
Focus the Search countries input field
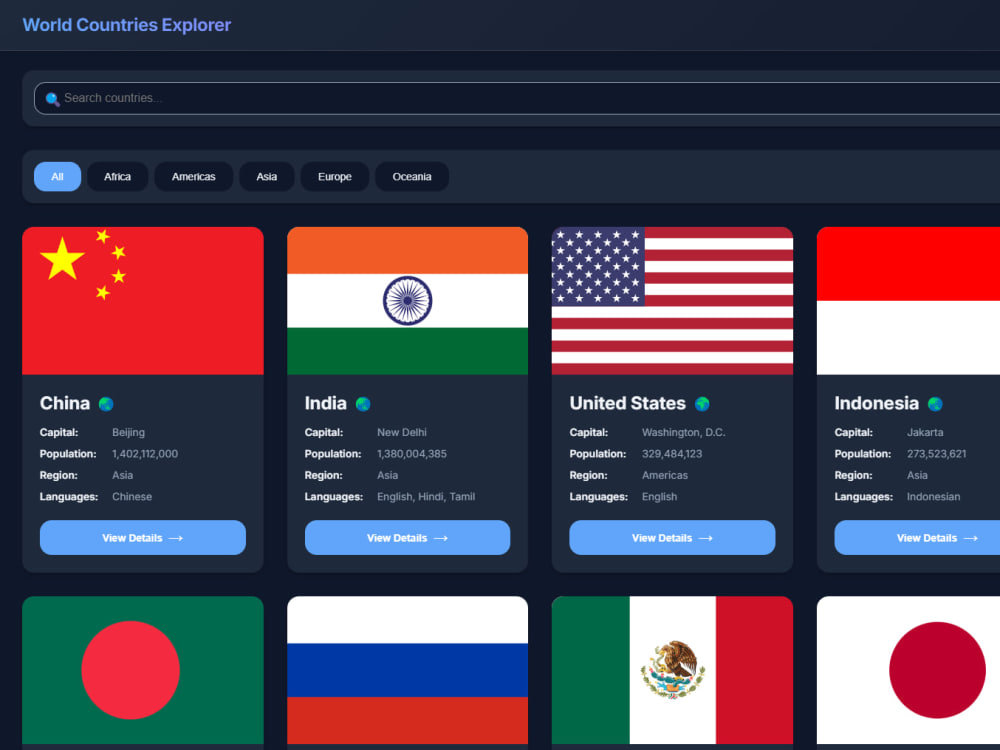click(517, 98)
